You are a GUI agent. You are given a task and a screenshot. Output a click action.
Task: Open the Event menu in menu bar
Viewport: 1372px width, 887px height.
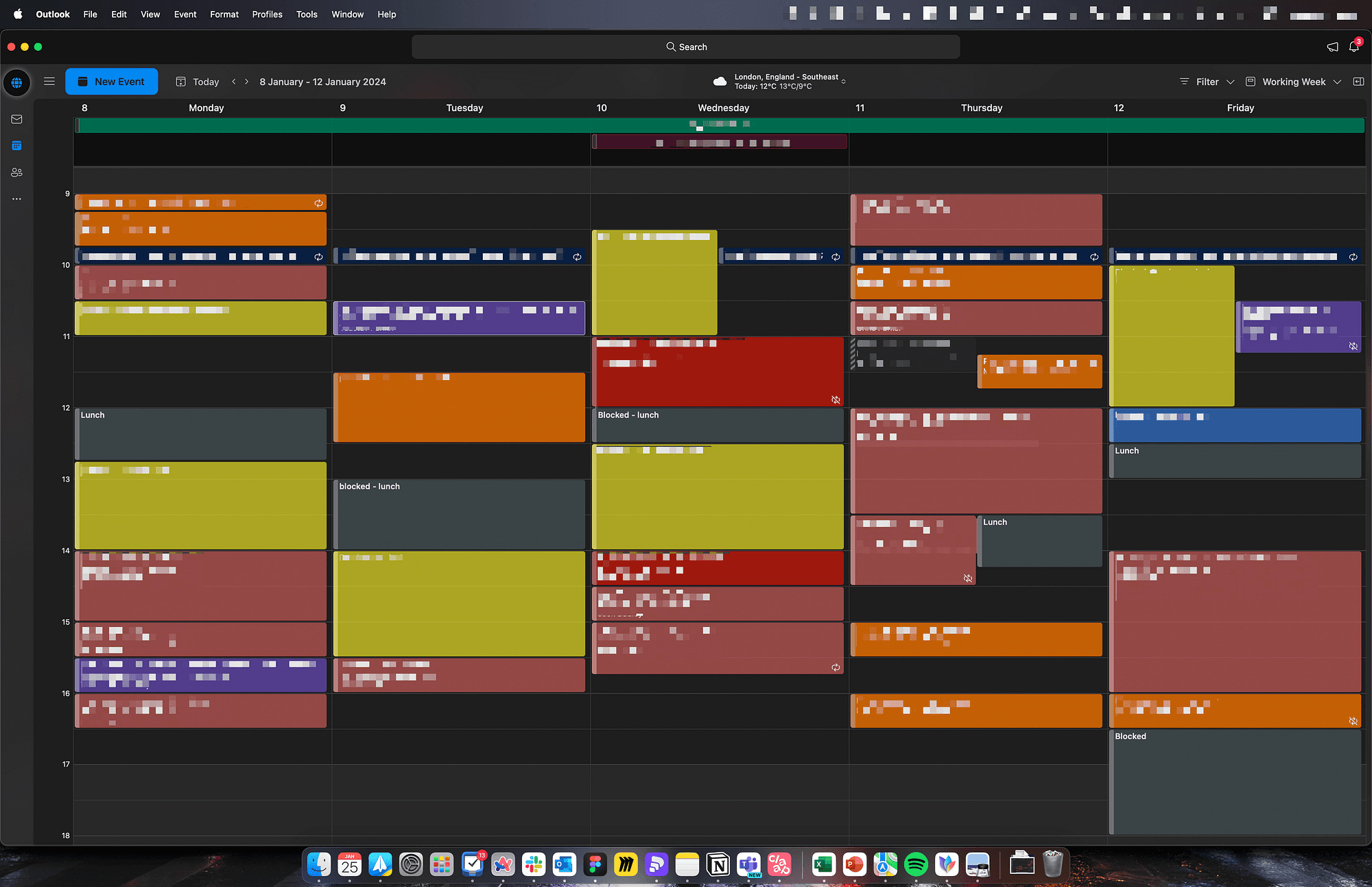(x=185, y=14)
